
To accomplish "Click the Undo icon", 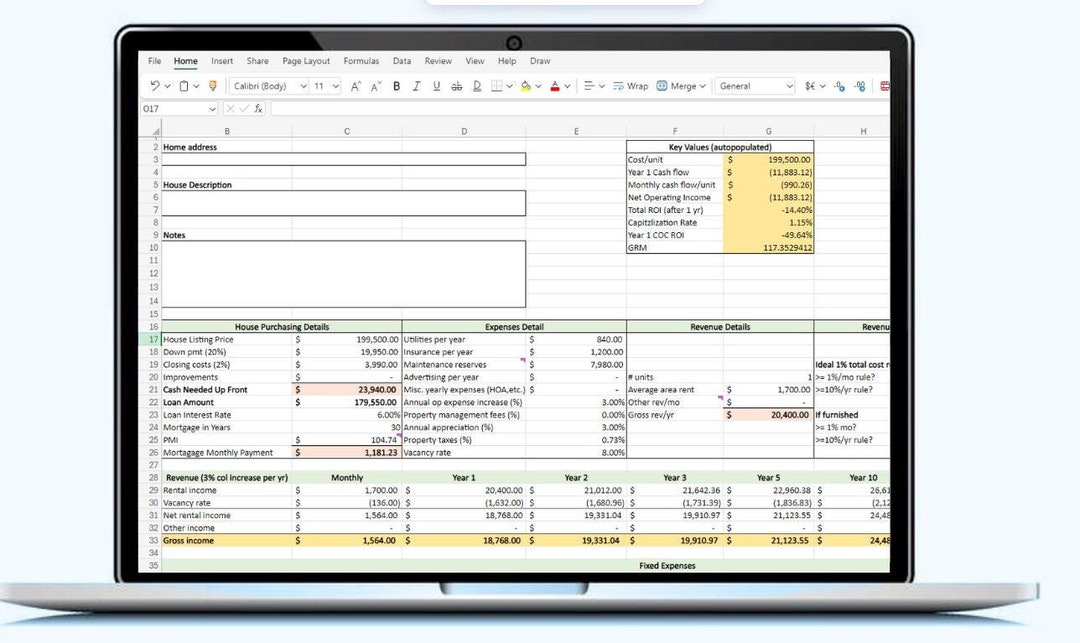I will tap(155, 87).
